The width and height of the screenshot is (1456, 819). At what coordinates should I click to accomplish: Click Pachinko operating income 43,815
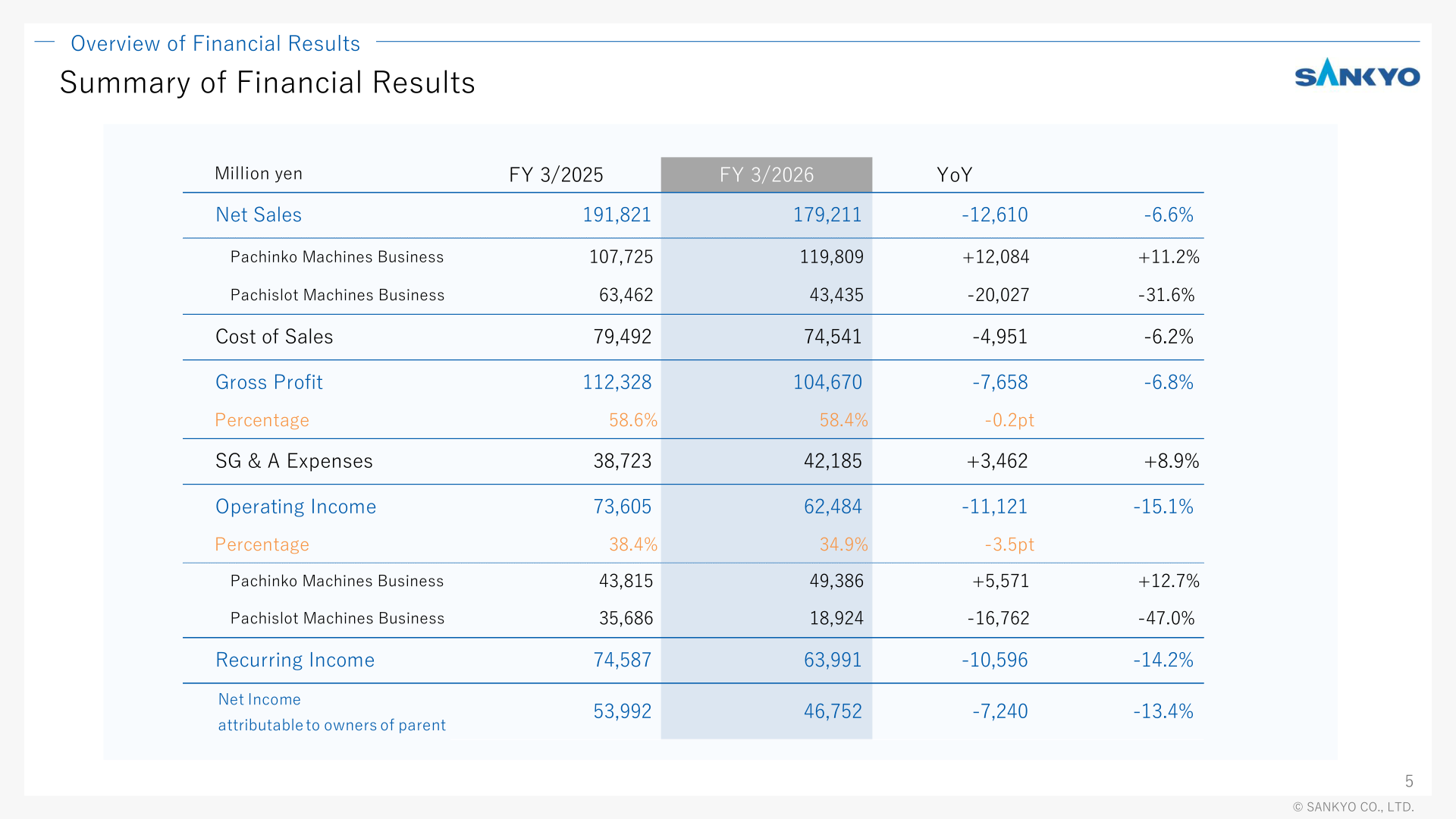(626, 581)
